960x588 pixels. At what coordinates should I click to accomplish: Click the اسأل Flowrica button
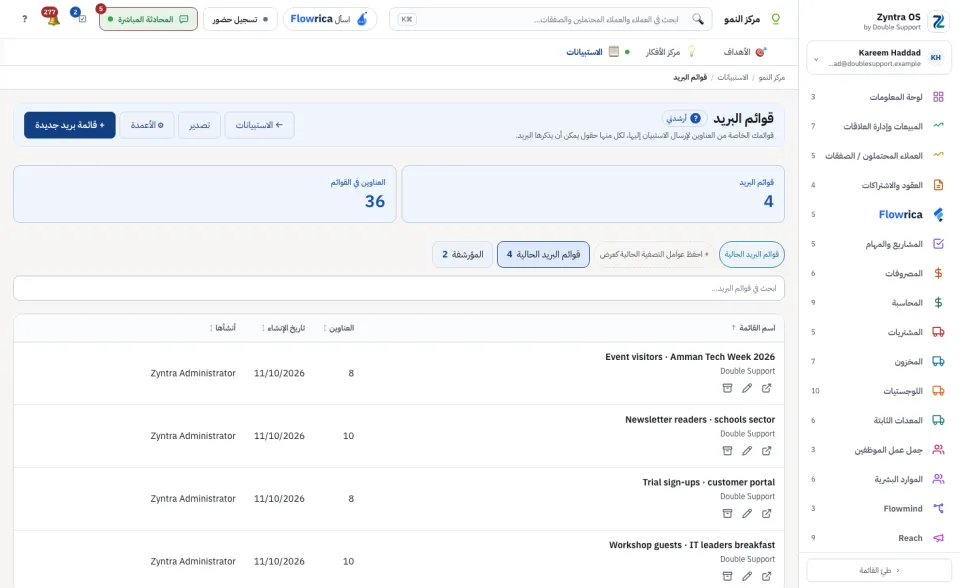tap(329, 19)
